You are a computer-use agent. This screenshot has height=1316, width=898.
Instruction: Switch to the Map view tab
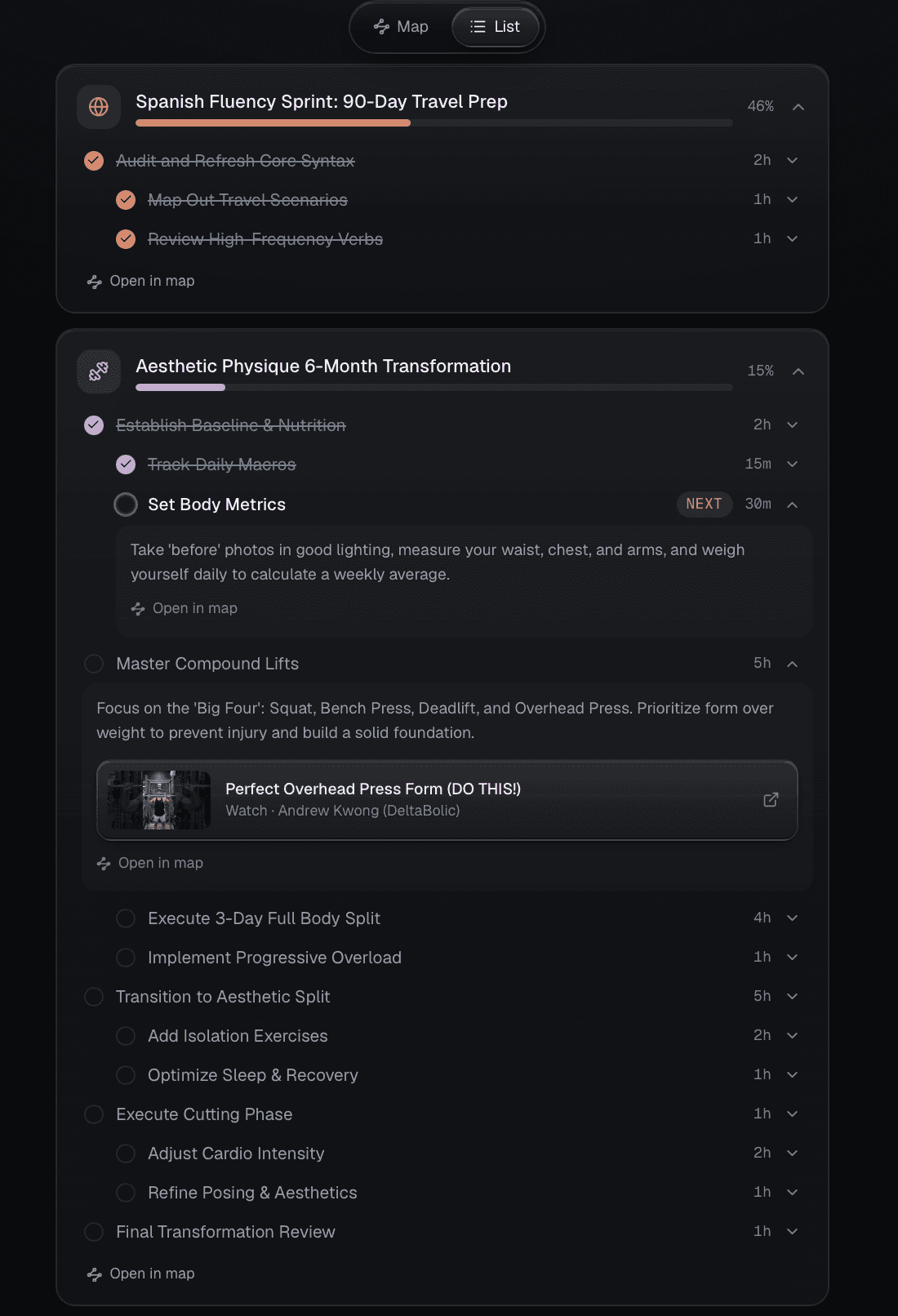[x=401, y=27]
